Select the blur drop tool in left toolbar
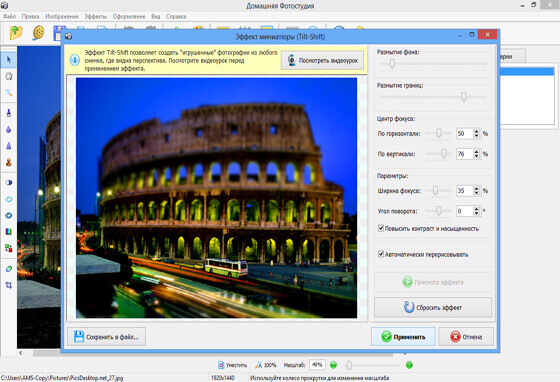The image size is (560, 382). [x=9, y=130]
